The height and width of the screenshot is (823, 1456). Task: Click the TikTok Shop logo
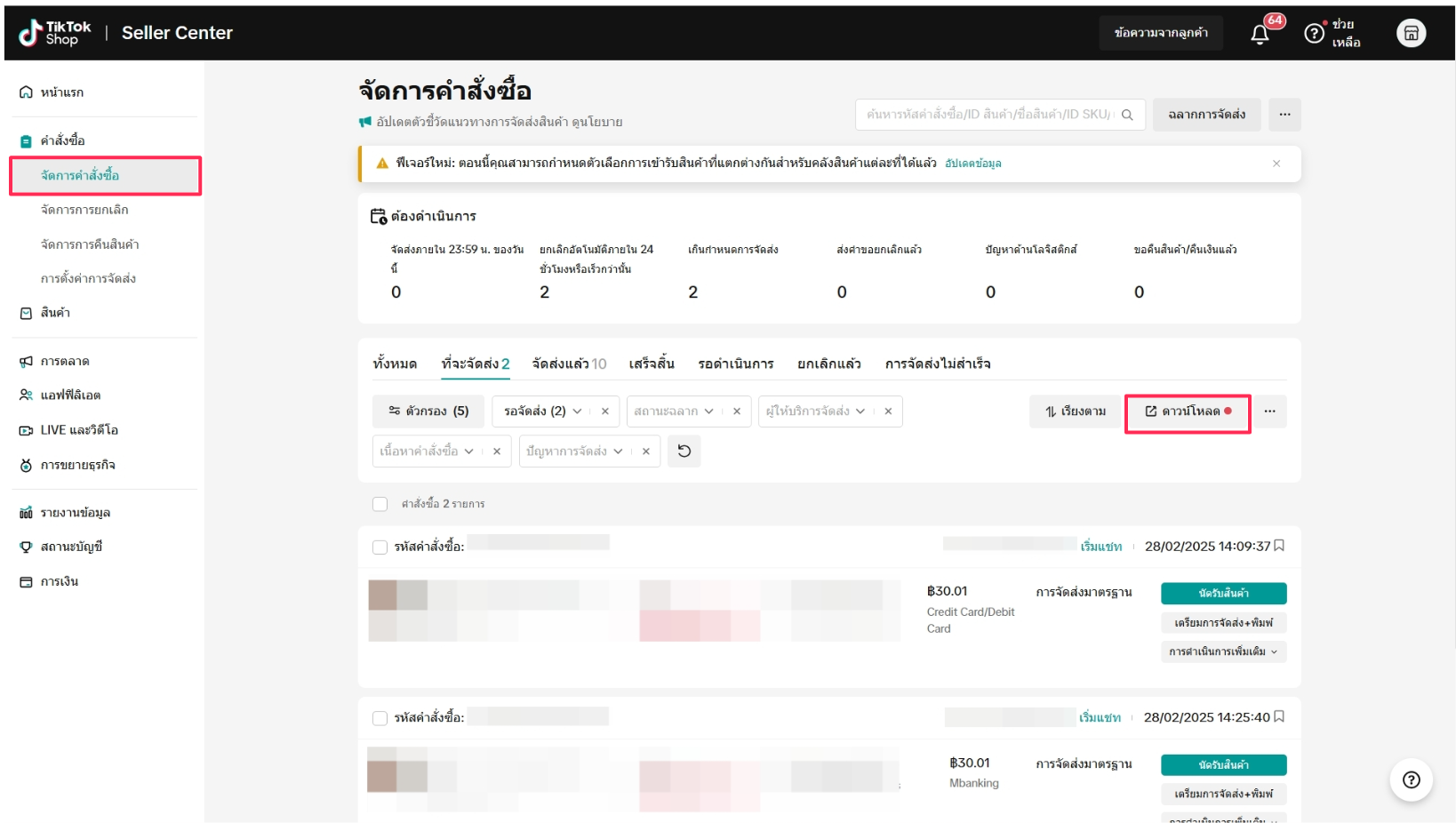pos(55,33)
